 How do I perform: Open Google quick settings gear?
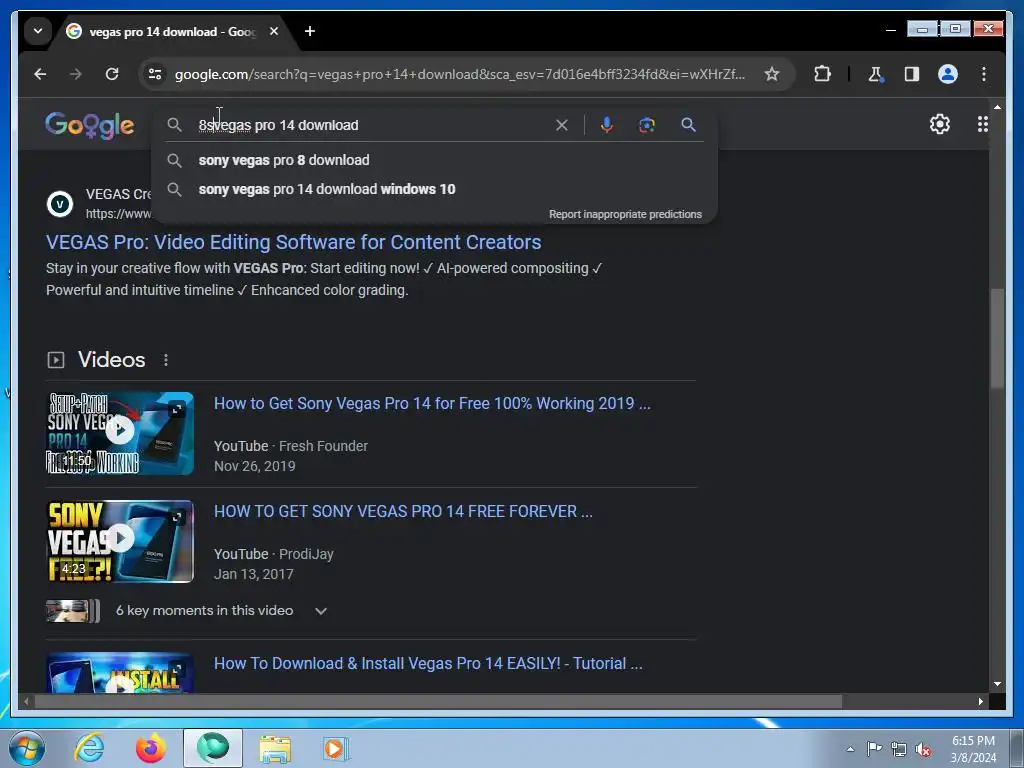[x=940, y=124]
